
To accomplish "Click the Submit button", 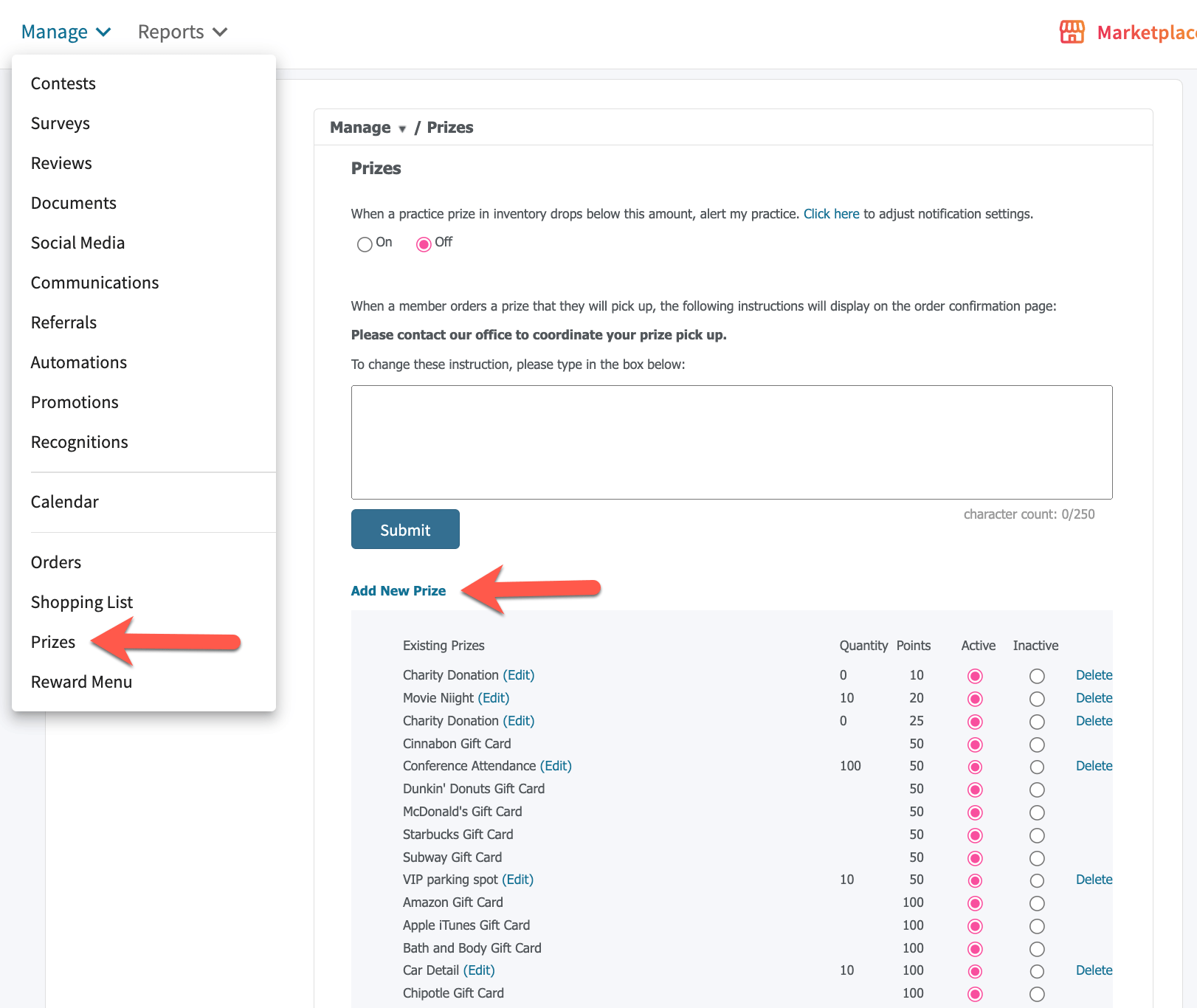I will pos(405,529).
